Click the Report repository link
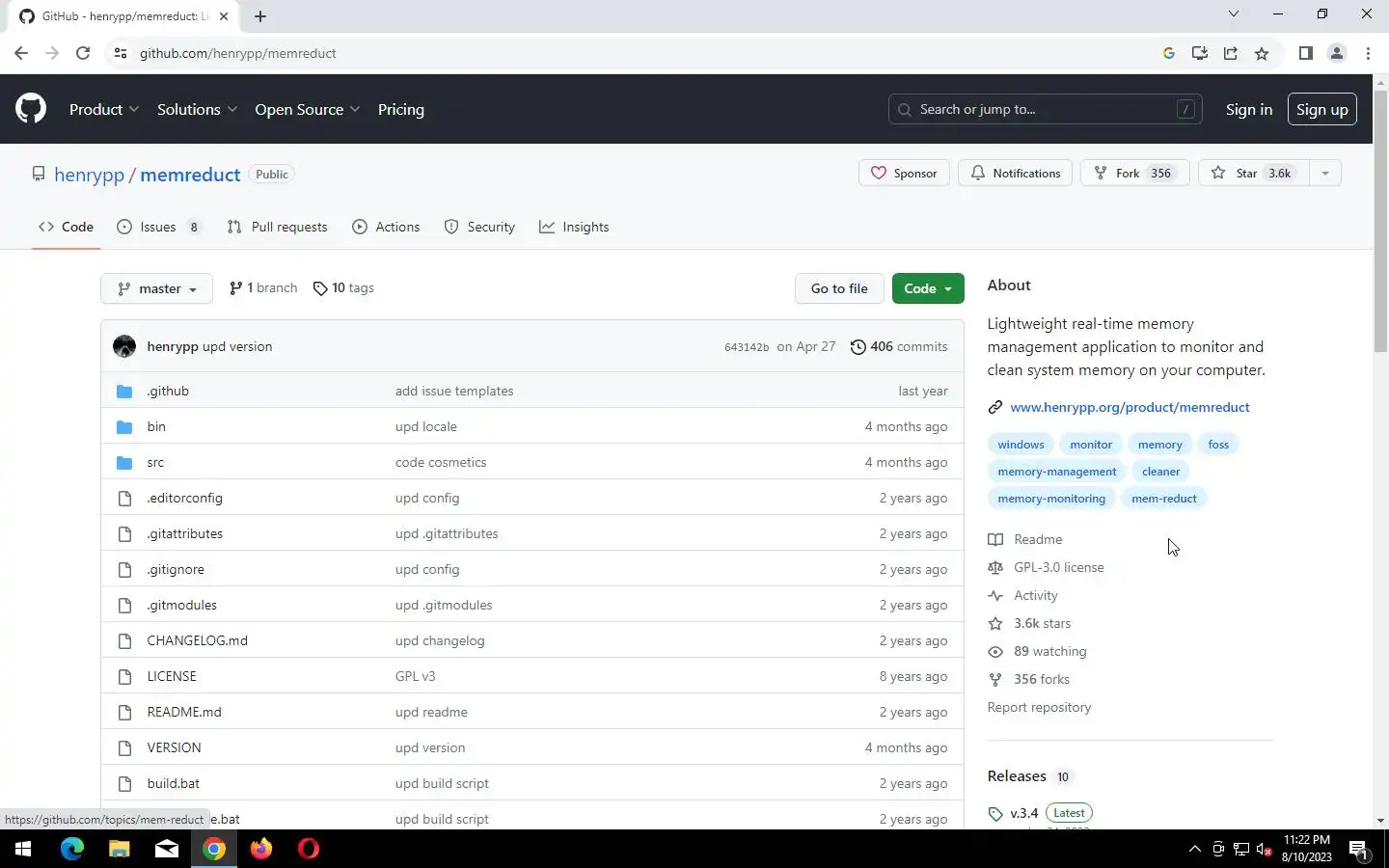This screenshot has height=868, width=1389. pyautogui.click(x=1039, y=707)
